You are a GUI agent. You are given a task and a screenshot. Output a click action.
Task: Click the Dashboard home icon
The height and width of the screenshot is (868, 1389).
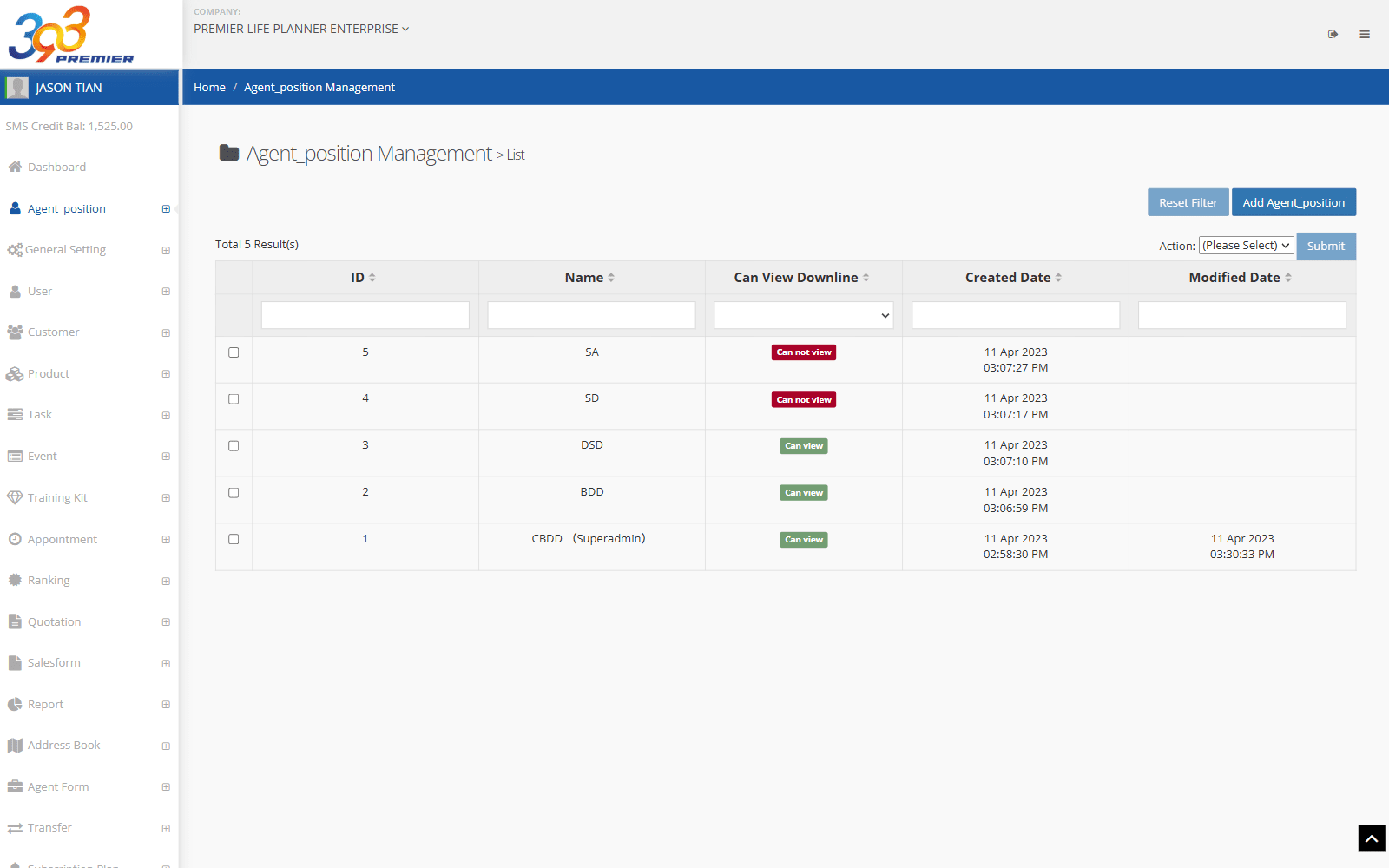click(x=15, y=167)
